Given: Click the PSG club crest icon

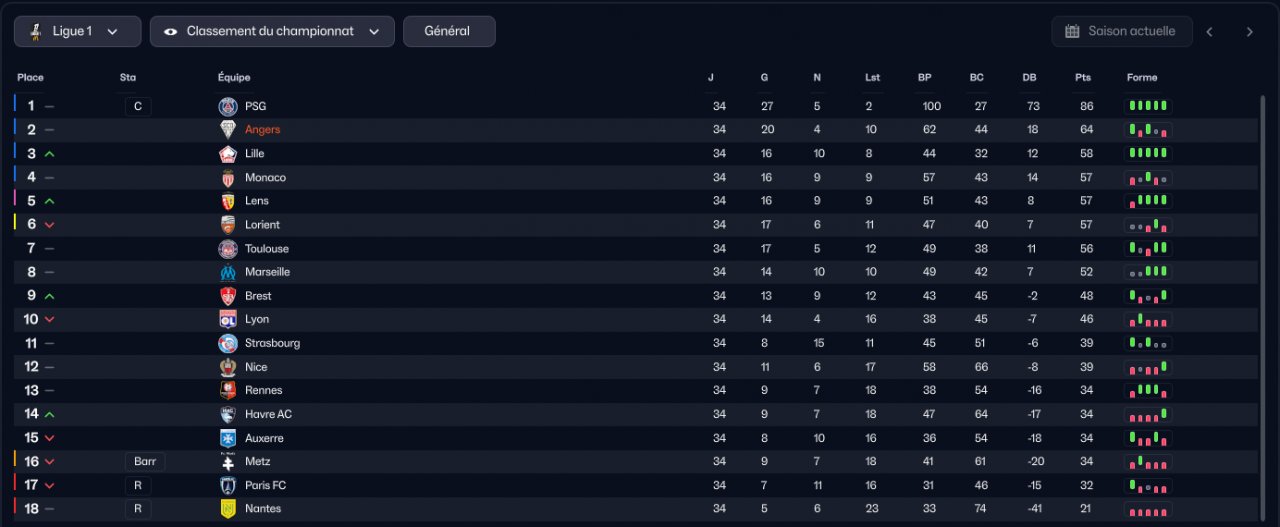Looking at the screenshot, I should [x=228, y=106].
